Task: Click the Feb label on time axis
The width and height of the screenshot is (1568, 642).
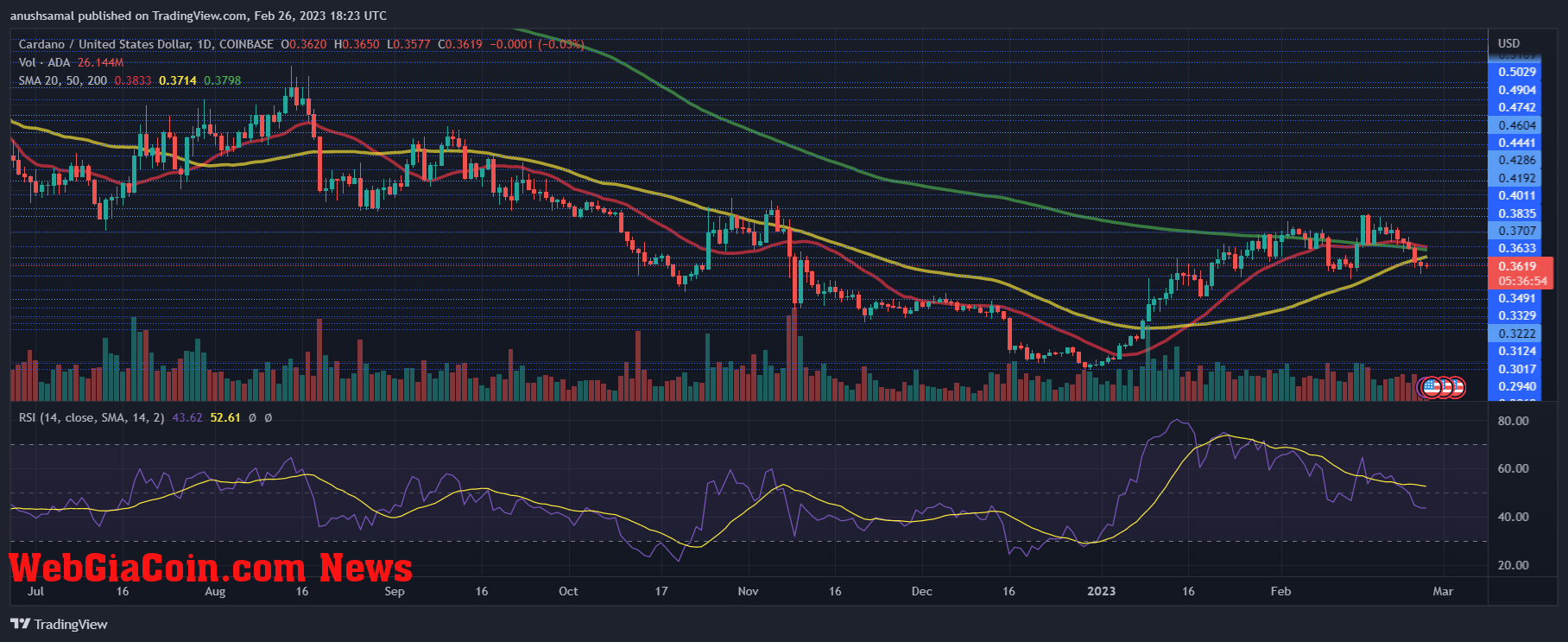Action: click(1281, 591)
